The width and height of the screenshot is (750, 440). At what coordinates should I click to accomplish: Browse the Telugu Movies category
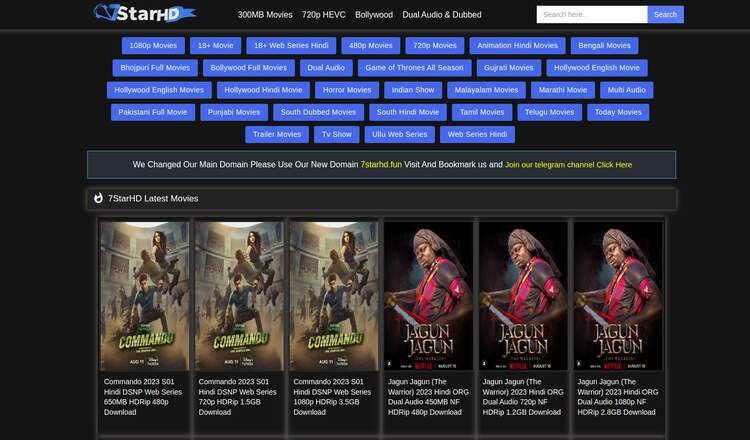[550, 112]
